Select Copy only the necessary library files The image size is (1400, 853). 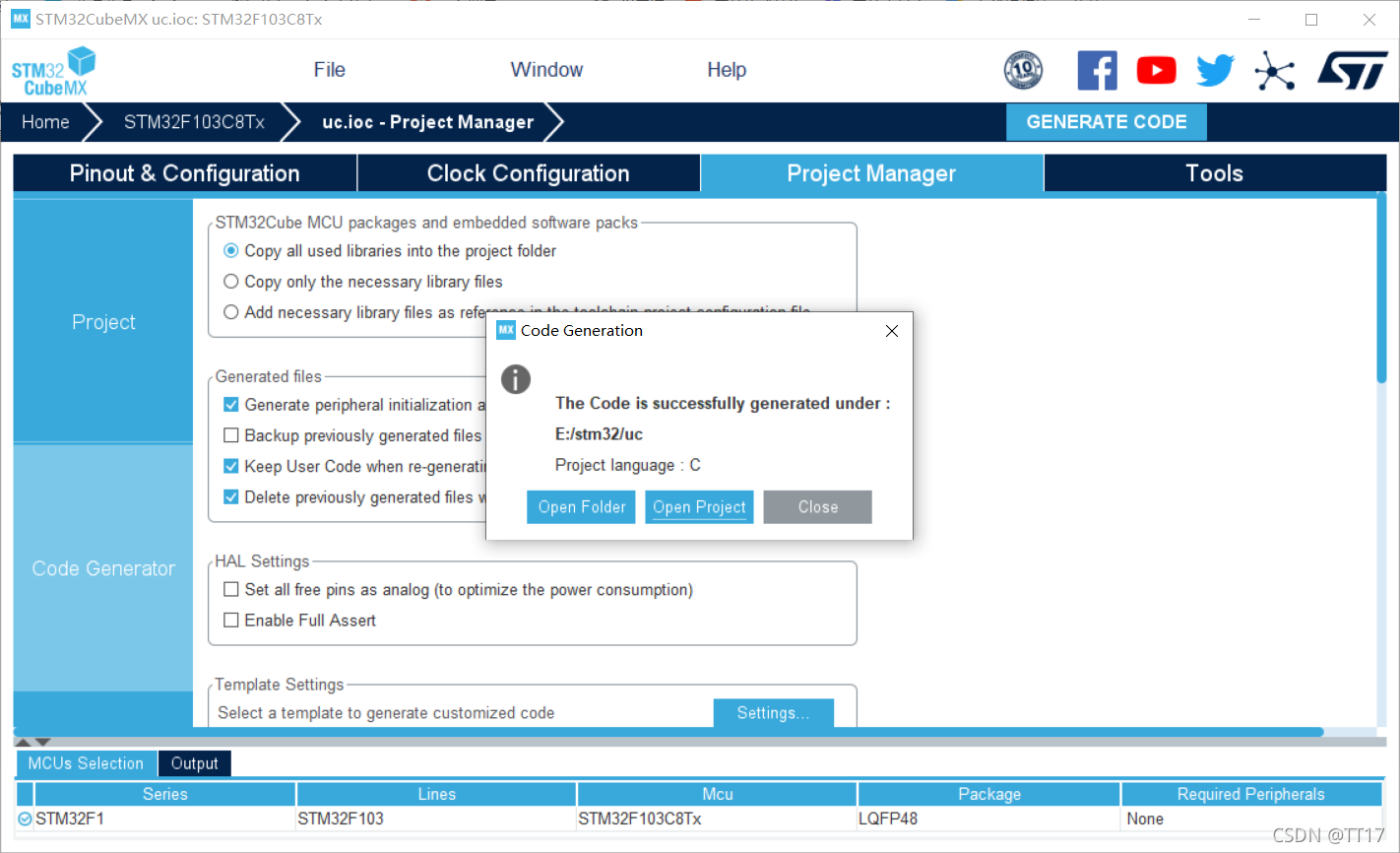click(x=230, y=282)
